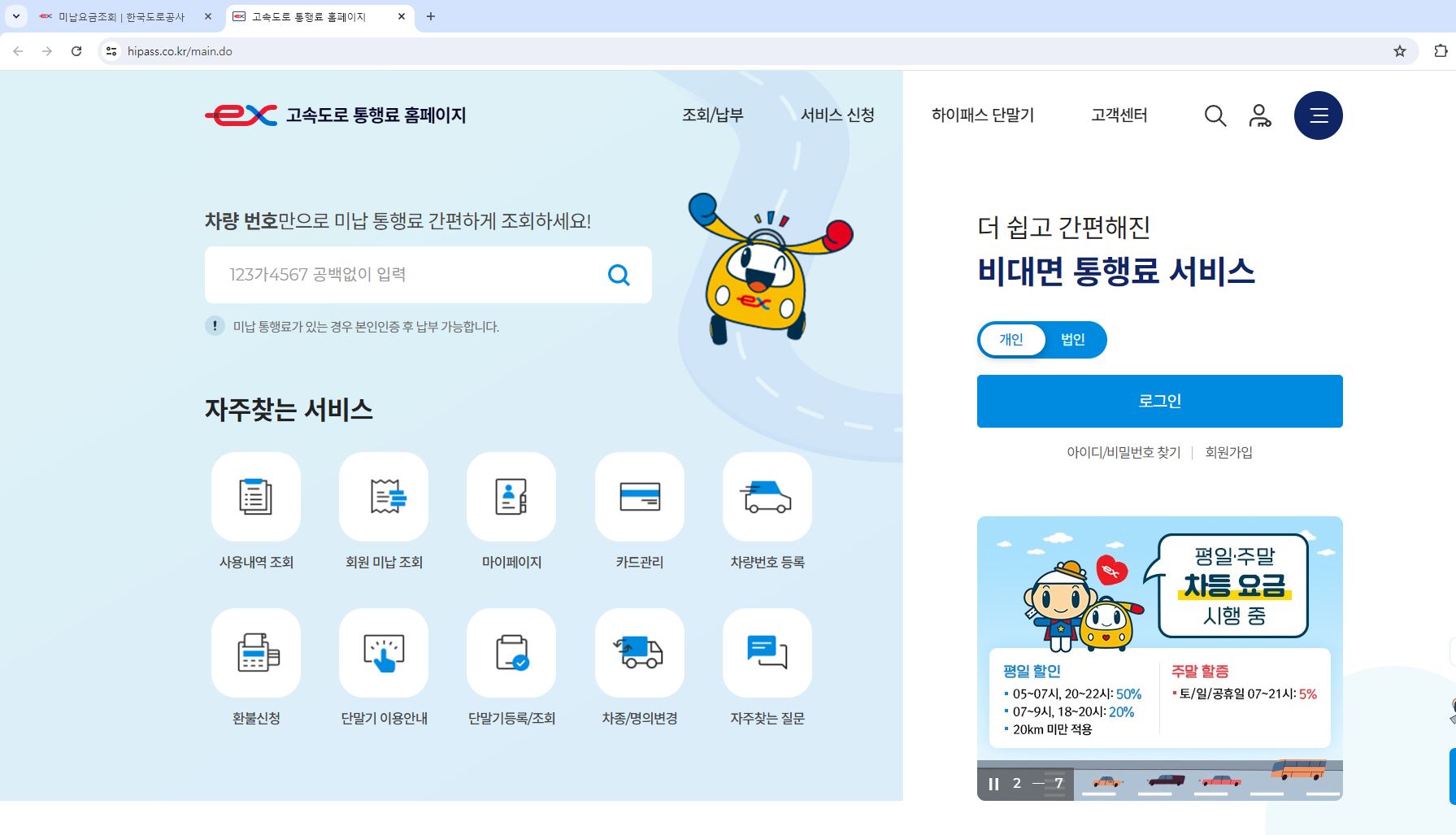
Task: Open the 서비스 신청 menu
Action: [x=837, y=115]
